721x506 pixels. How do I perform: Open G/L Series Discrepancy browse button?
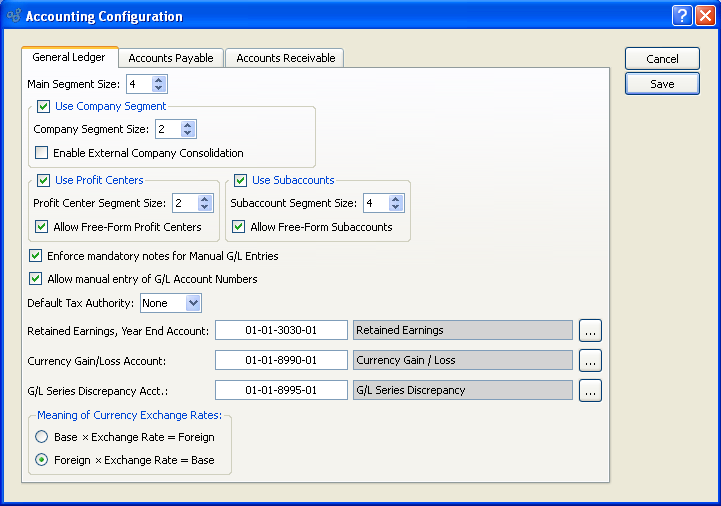click(591, 391)
